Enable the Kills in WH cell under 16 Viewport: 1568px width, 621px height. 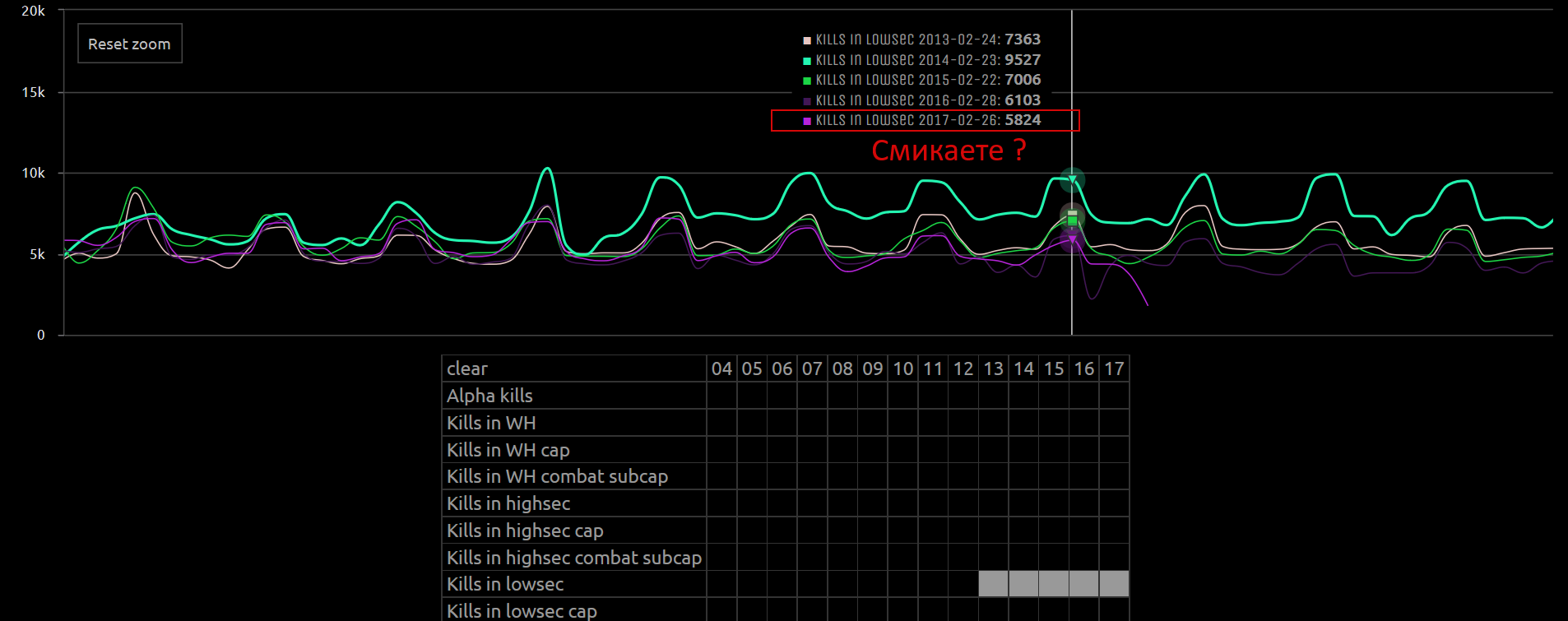point(1084,423)
